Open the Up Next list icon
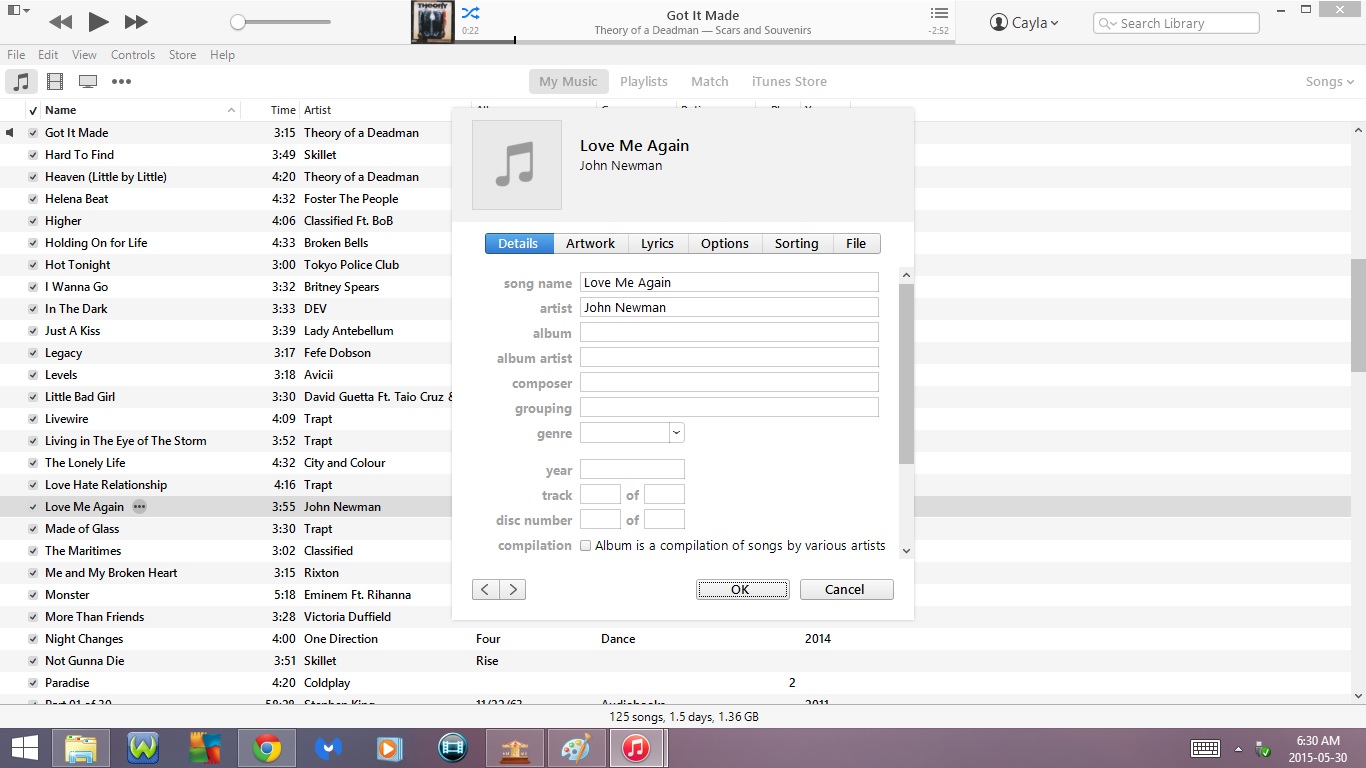 tap(938, 13)
